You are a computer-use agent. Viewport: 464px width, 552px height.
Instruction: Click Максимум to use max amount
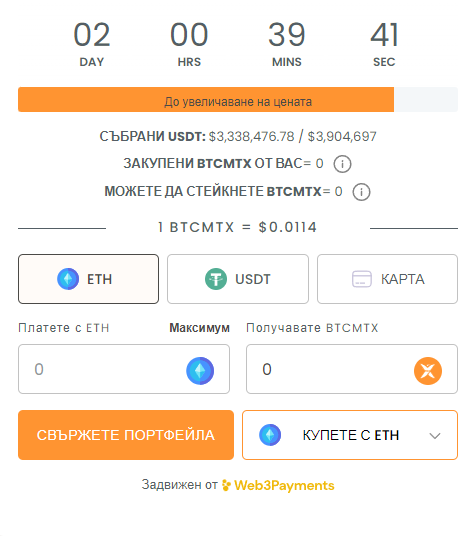[x=199, y=328]
